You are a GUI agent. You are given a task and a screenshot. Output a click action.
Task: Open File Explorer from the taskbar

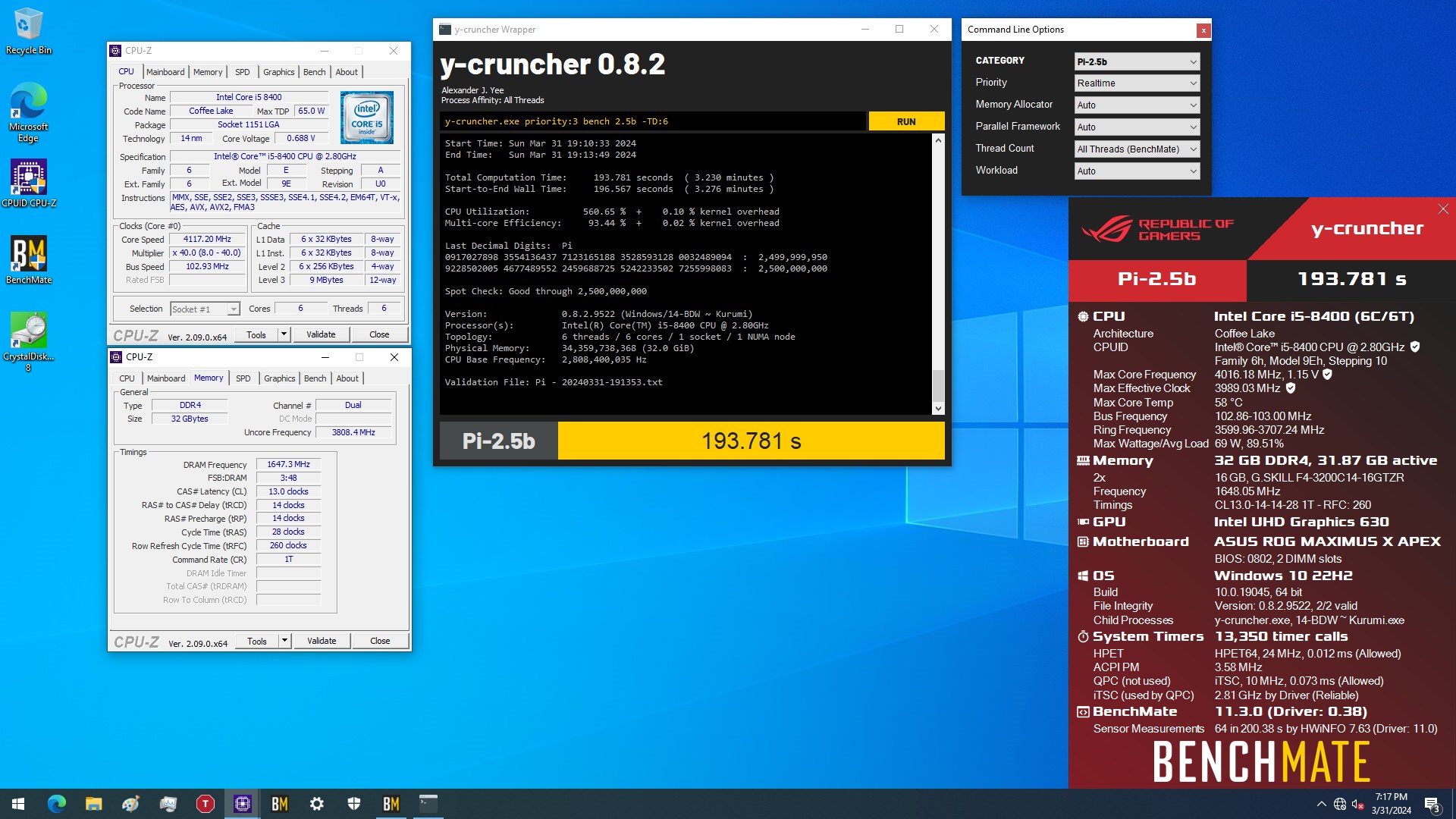tap(93, 804)
